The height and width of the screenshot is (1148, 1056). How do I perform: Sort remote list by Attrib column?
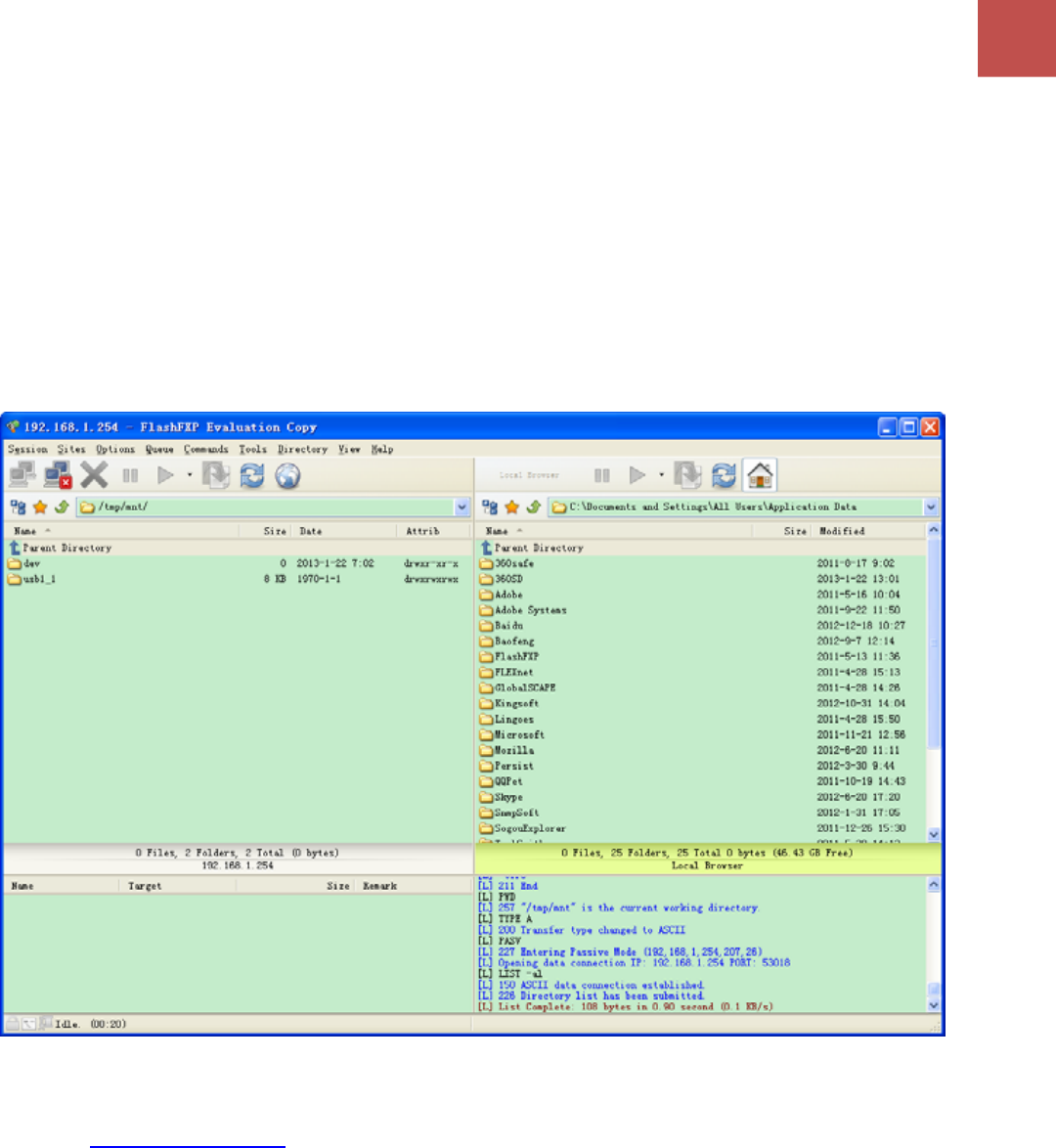434,531
